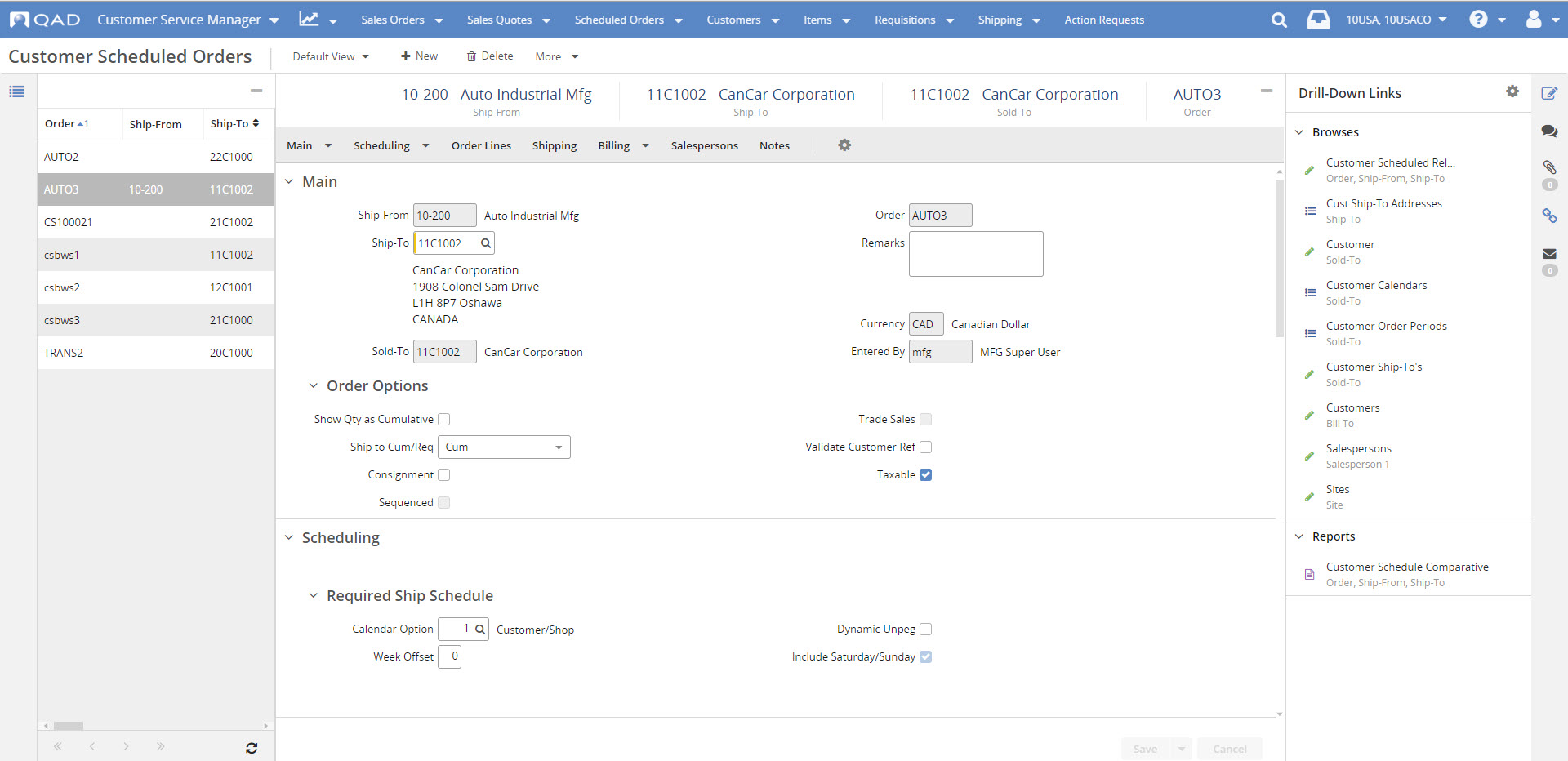Click the refresh icon below order list
1568x761 pixels.
pos(252,748)
